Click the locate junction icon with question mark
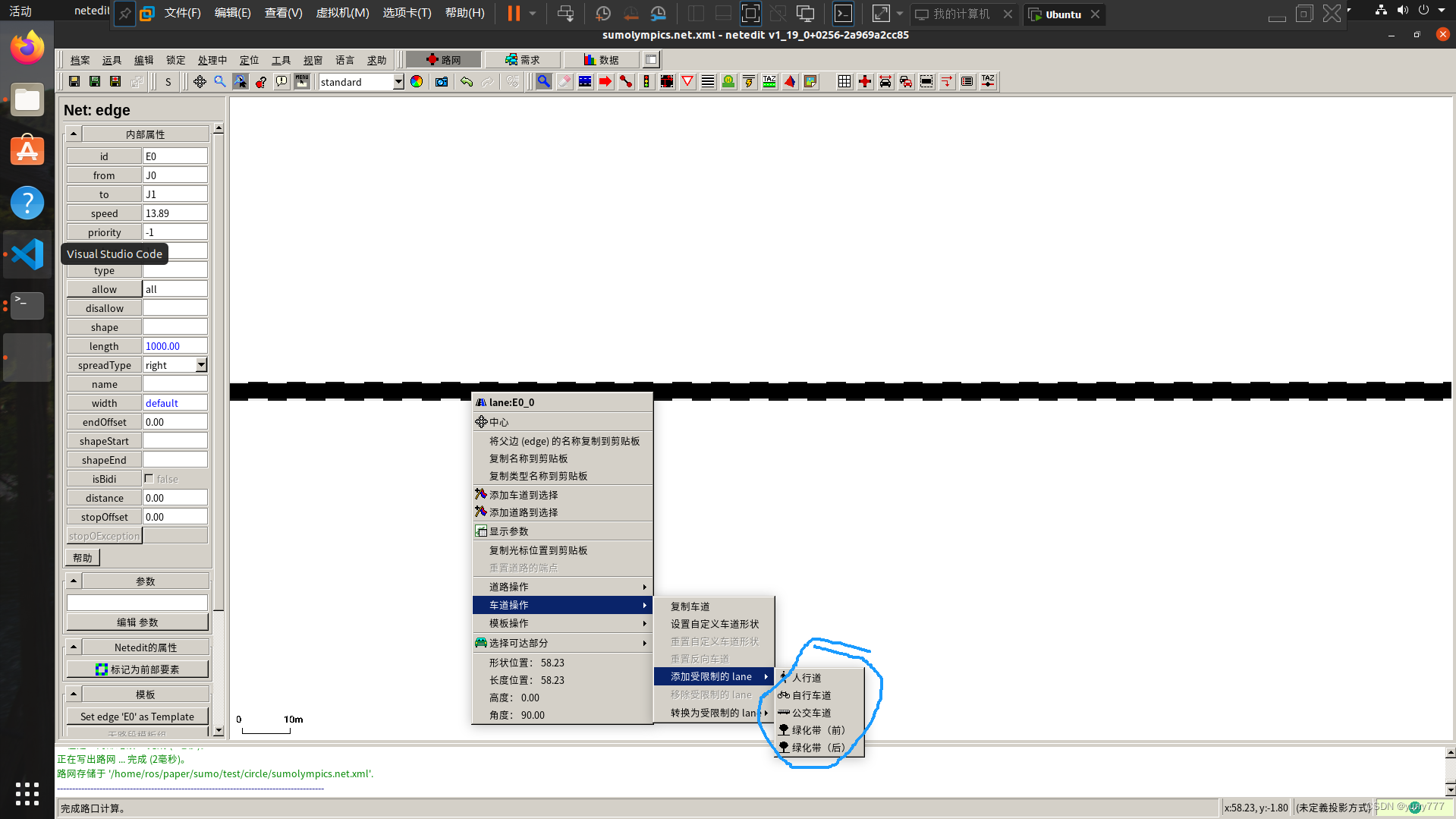Screen dimensions: 1456x819 261,82
